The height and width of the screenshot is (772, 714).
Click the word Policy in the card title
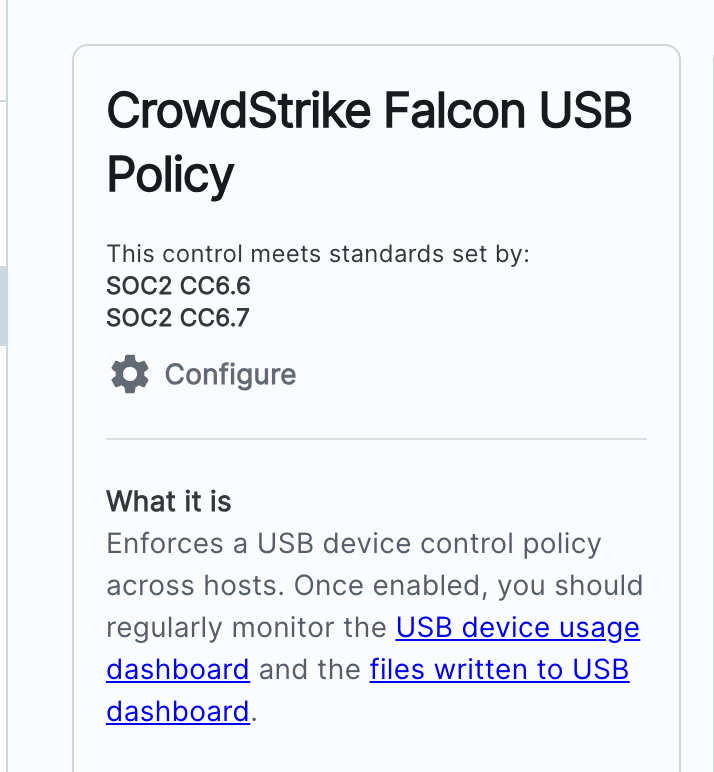pyautogui.click(x=170, y=175)
